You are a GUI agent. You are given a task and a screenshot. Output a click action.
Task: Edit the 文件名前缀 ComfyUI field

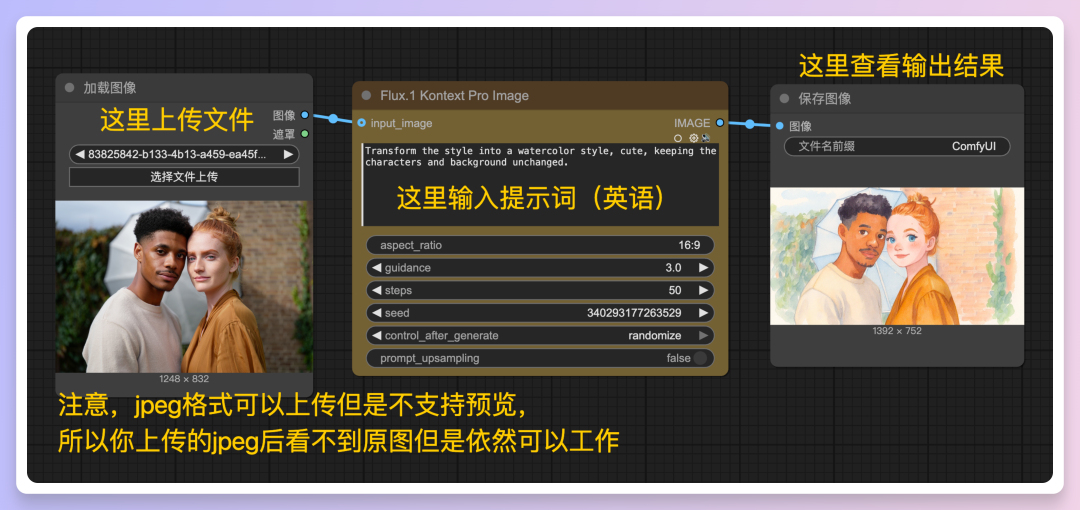click(897, 146)
